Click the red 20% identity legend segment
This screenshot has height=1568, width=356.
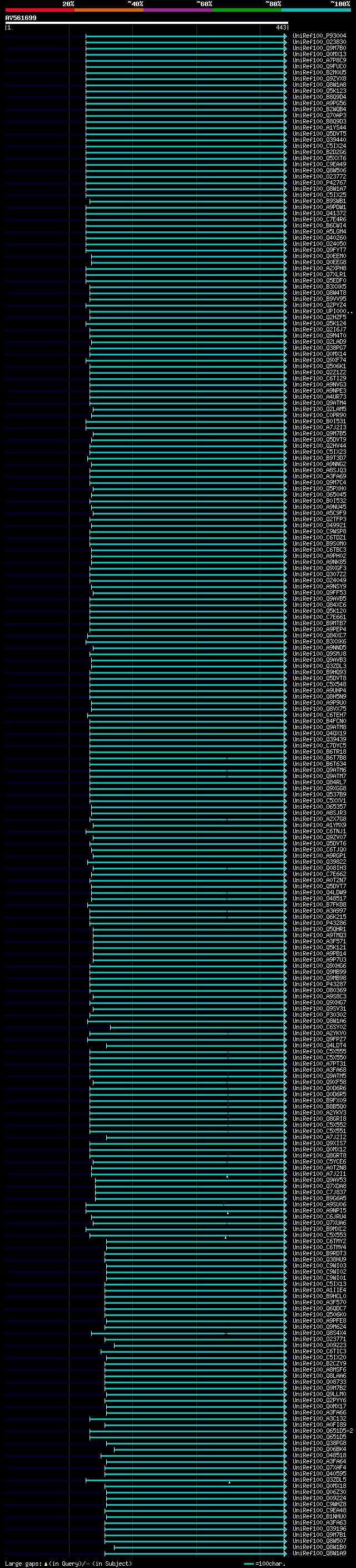(39, 11)
